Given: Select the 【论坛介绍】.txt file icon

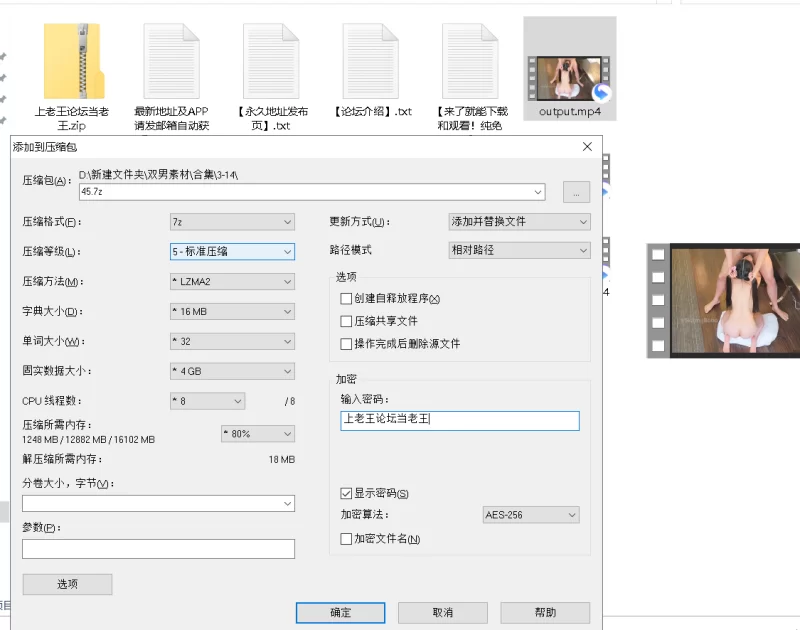Looking at the screenshot, I should [371, 62].
